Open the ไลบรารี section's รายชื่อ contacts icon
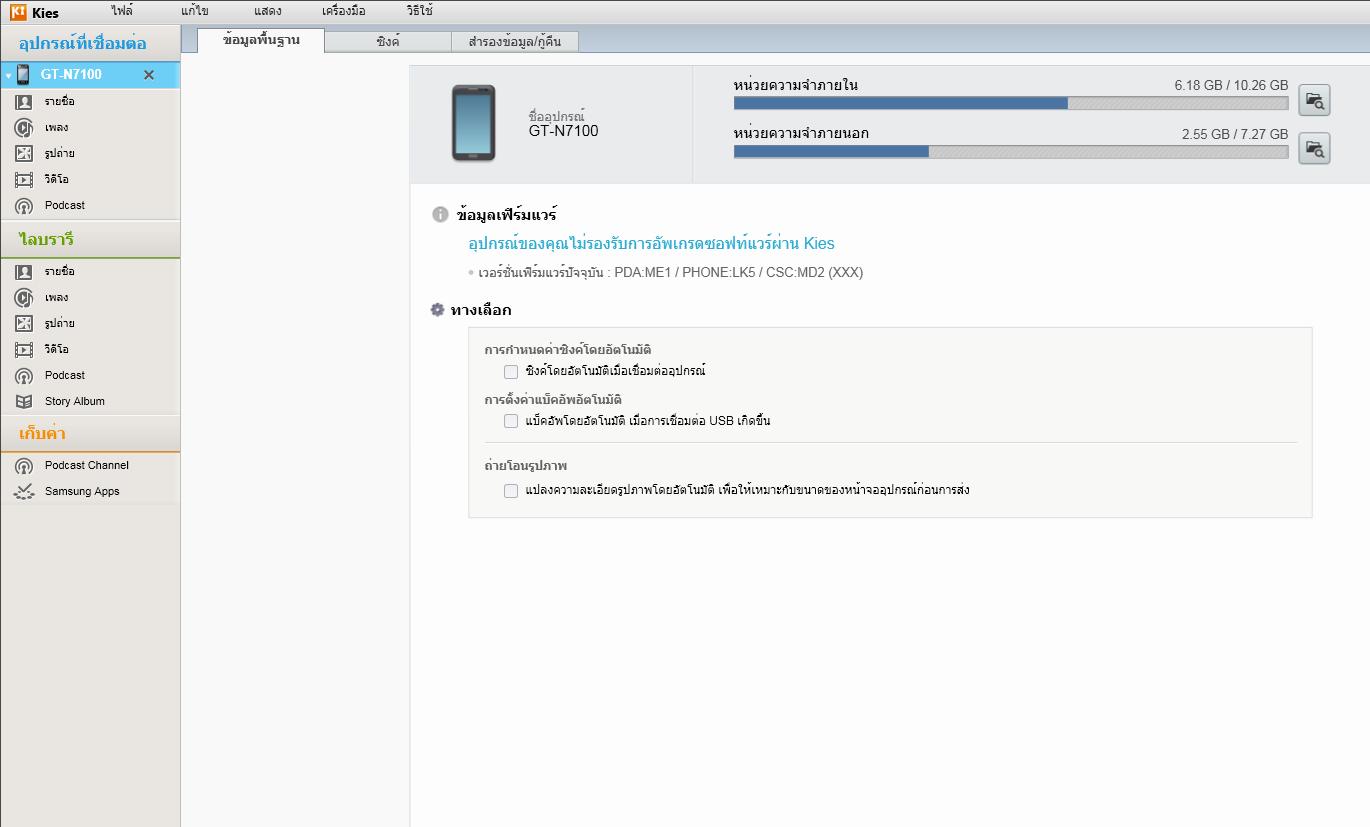 point(24,272)
